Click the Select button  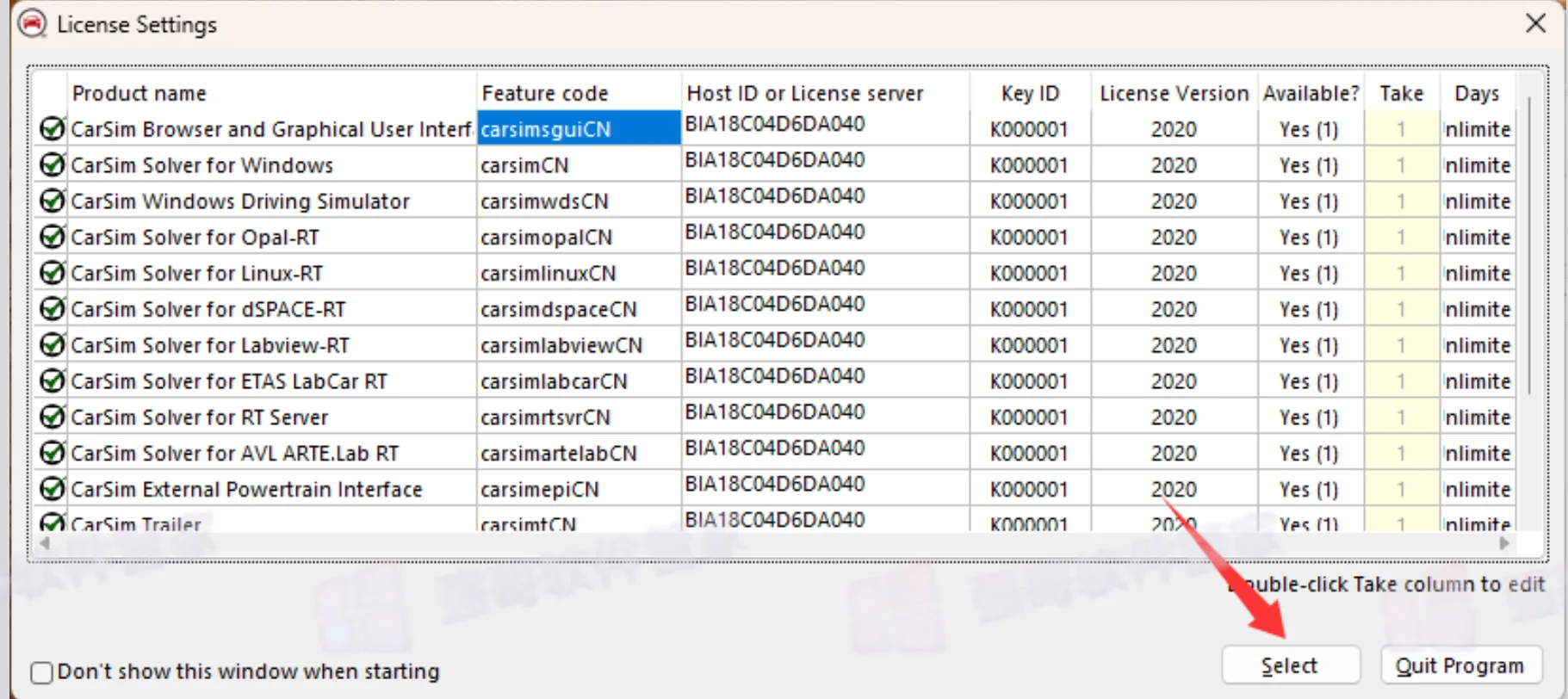(1290, 665)
